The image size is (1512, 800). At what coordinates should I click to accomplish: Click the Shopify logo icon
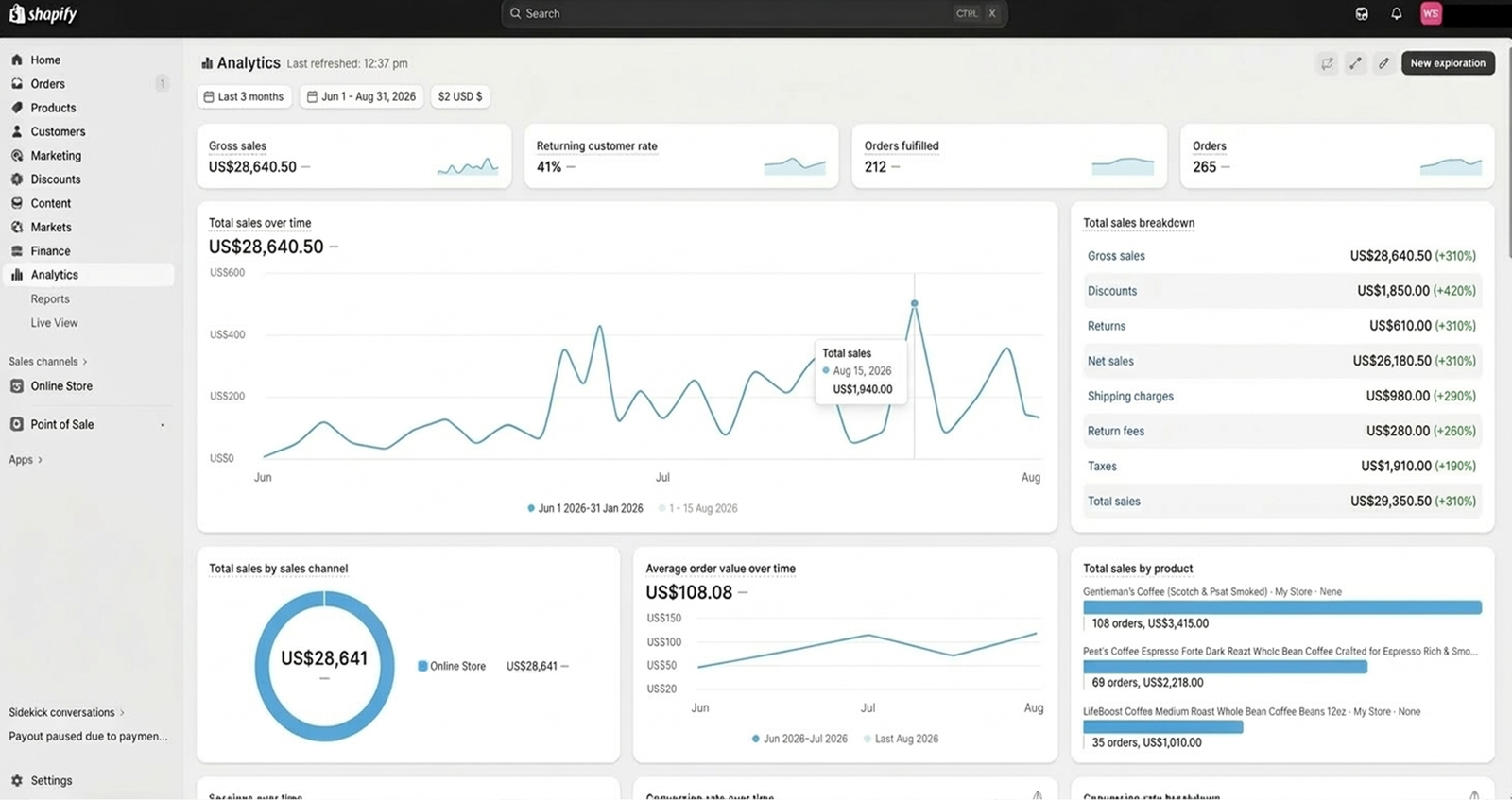[x=16, y=13]
